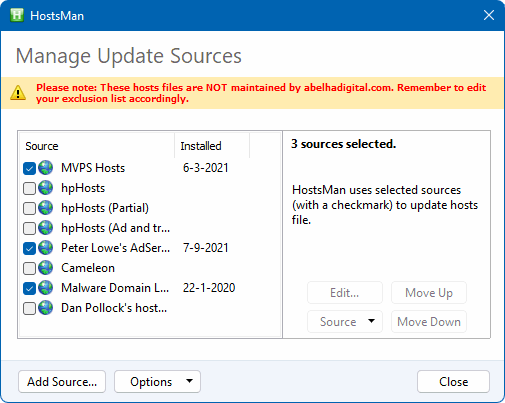Open the Source dropdown button
Image resolution: width=505 pixels, height=403 pixels.
[x=345, y=322]
